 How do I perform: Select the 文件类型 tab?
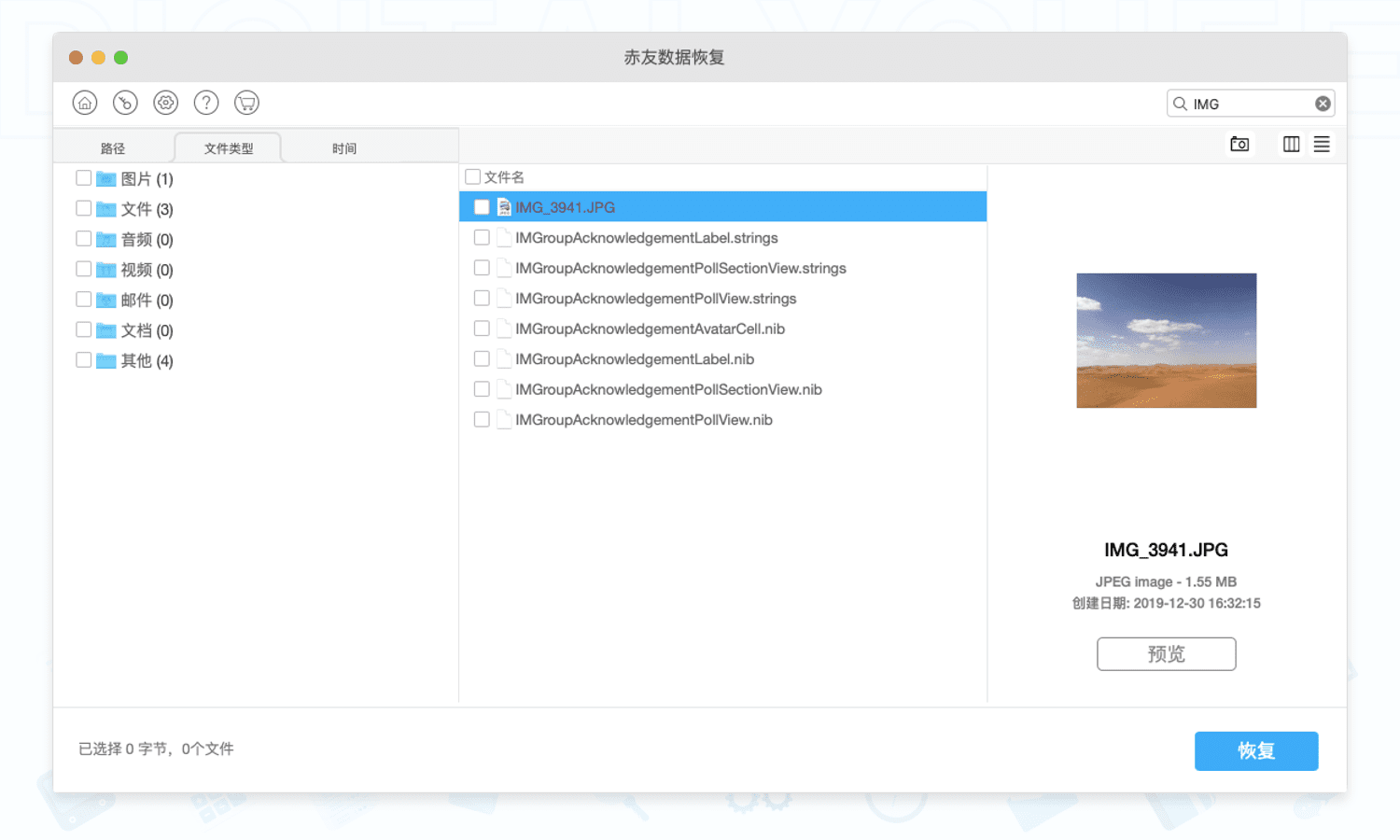tap(229, 148)
